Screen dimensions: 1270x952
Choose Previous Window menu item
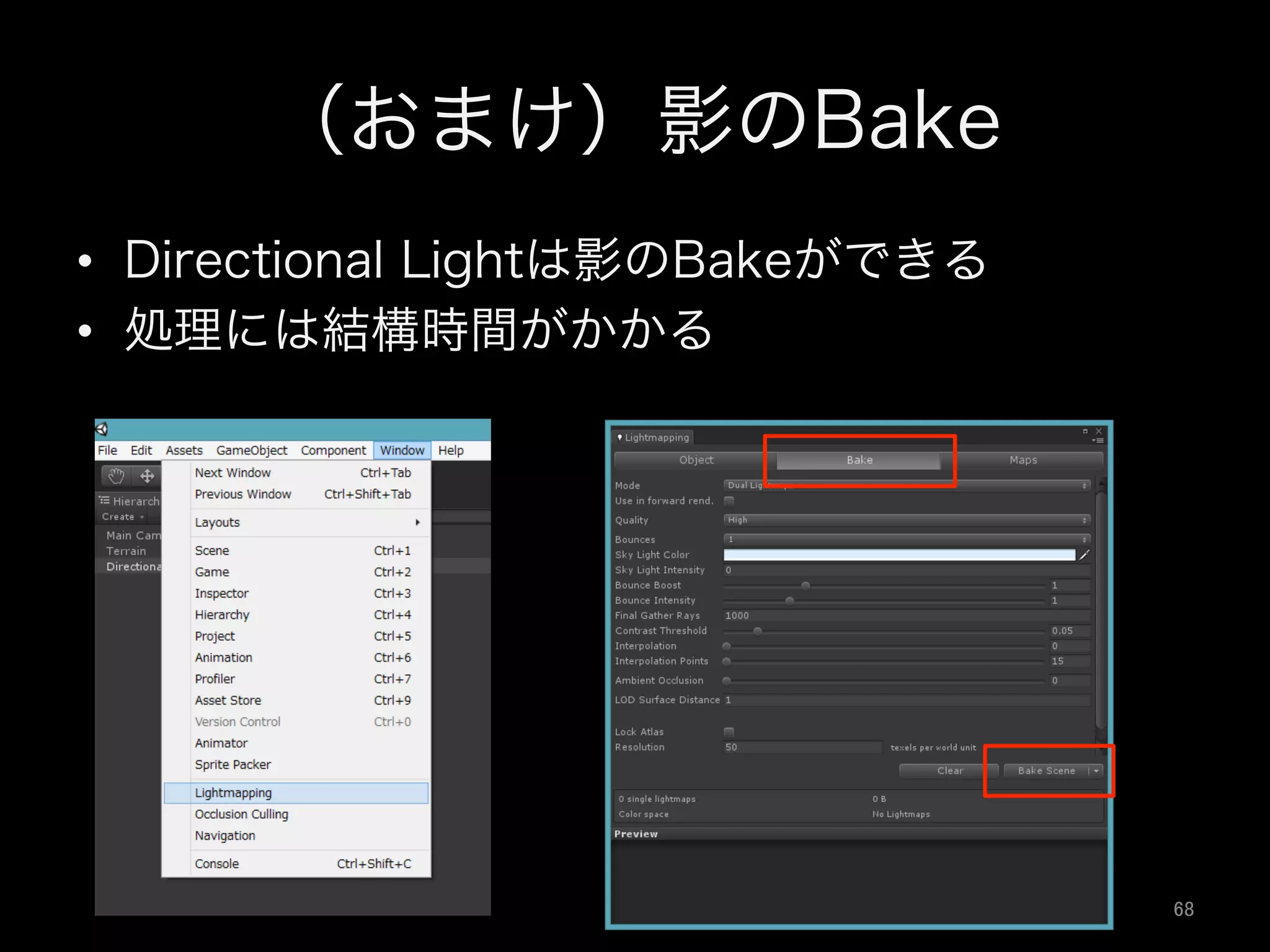[296, 495]
